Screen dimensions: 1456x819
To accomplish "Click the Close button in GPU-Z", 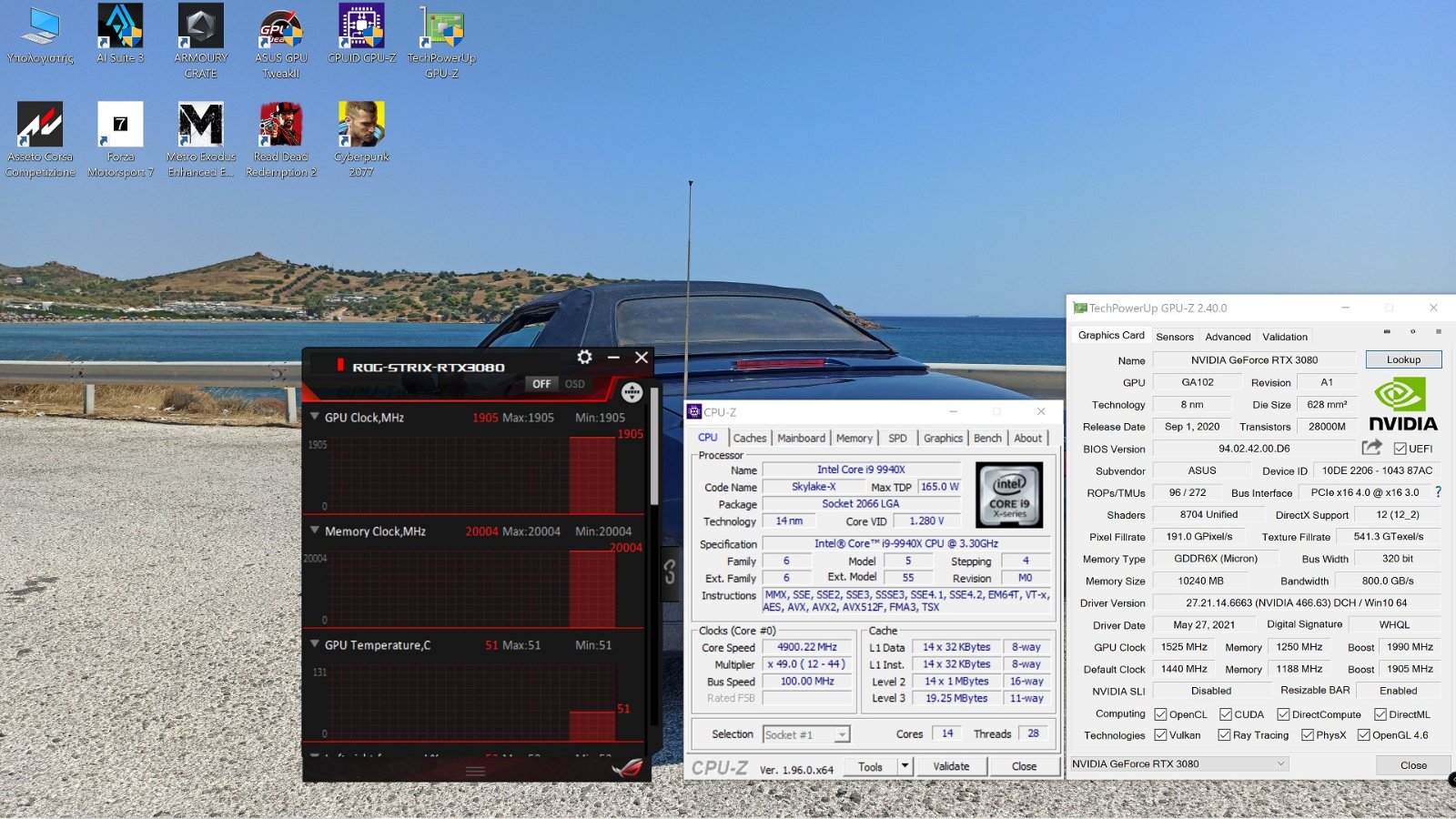I will coord(1413,765).
